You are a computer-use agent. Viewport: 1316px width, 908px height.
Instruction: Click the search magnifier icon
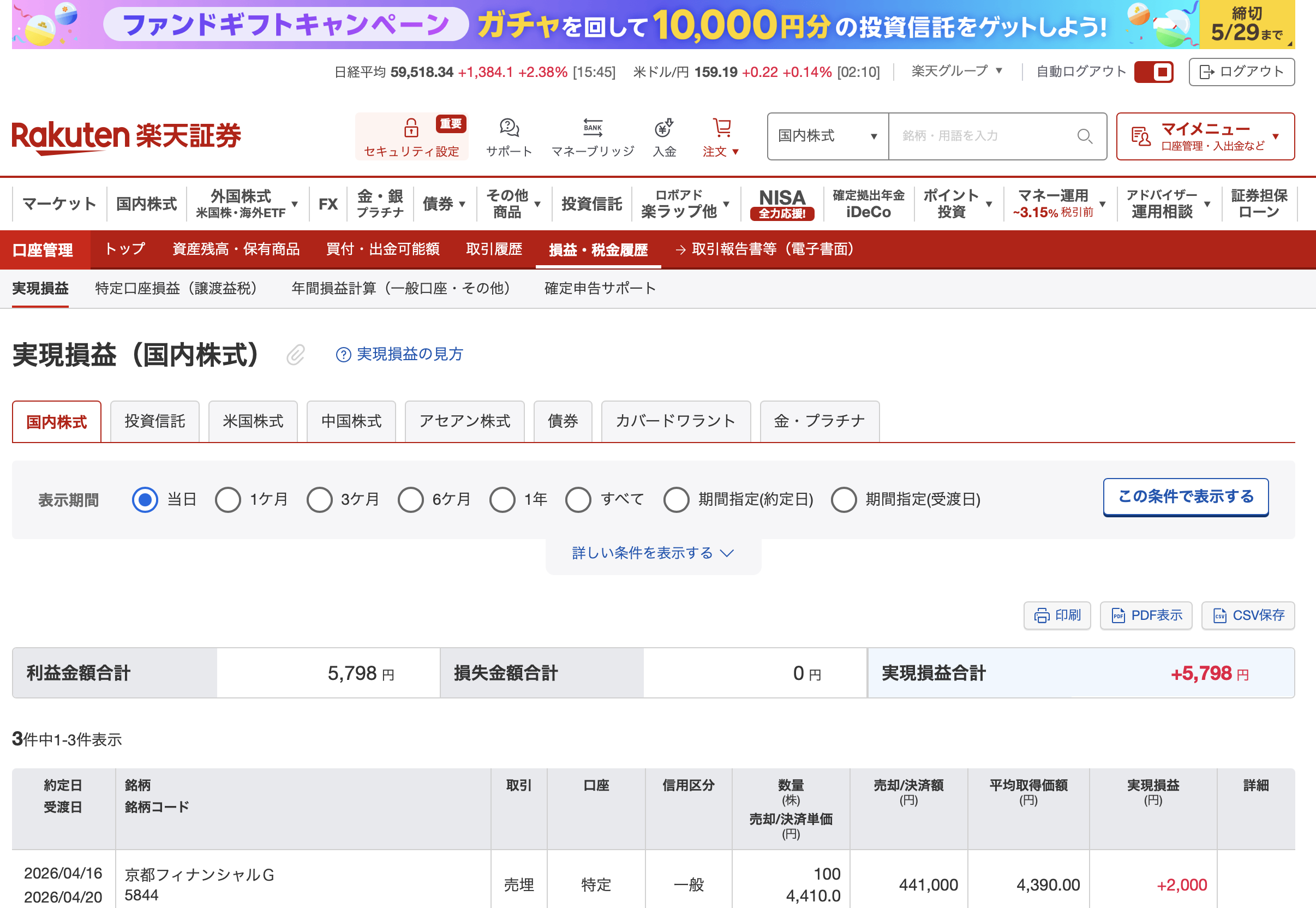coord(1084,136)
